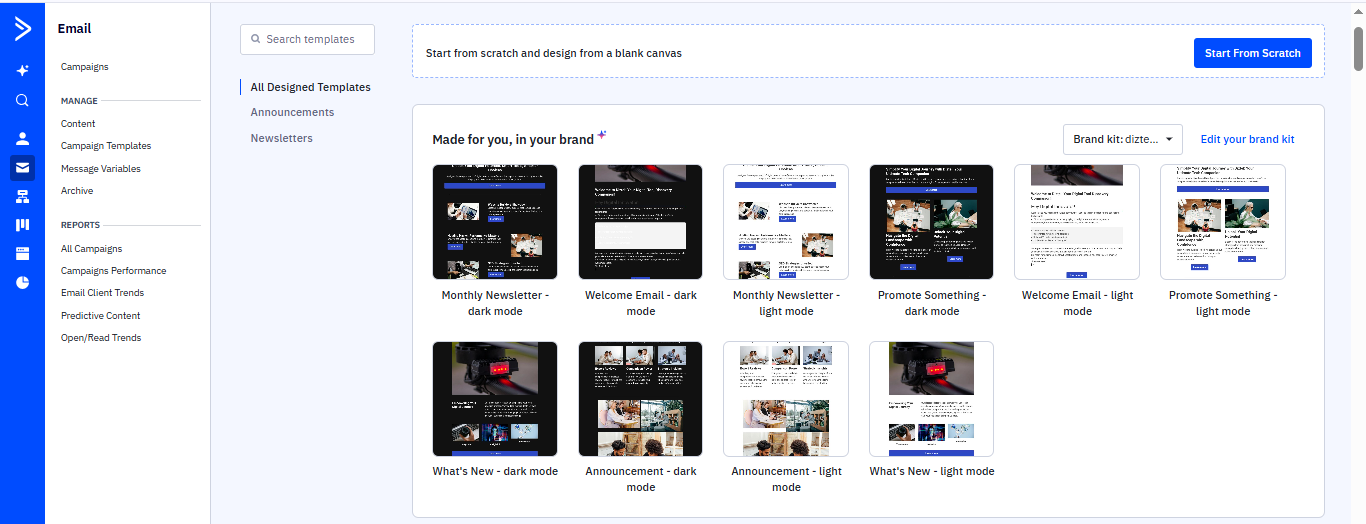Viewport: 1366px width, 524px height.
Task: Pick the Welcome Email light mode template
Action: (x=1077, y=222)
